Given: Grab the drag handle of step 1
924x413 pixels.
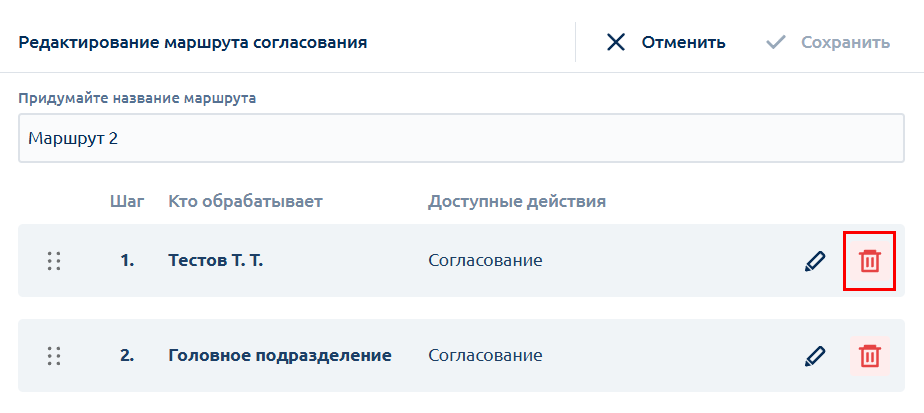Looking at the screenshot, I should (x=54, y=260).
